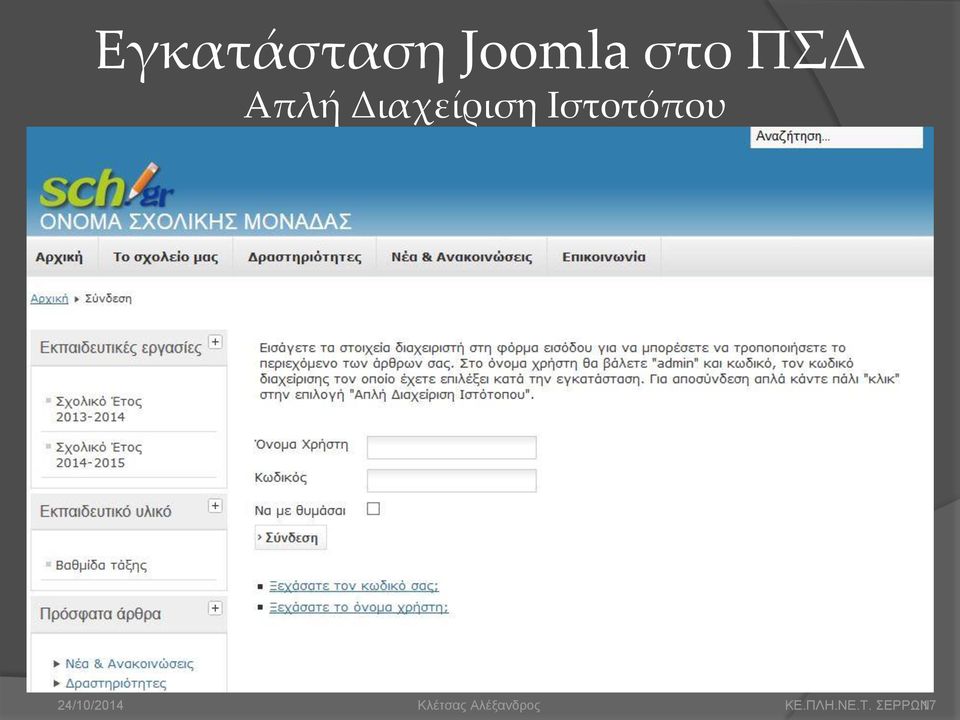960x720 pixels.
Task: Collapse the Εκπαιδευτικές εργασίες panel
Action: coord(215,342)
